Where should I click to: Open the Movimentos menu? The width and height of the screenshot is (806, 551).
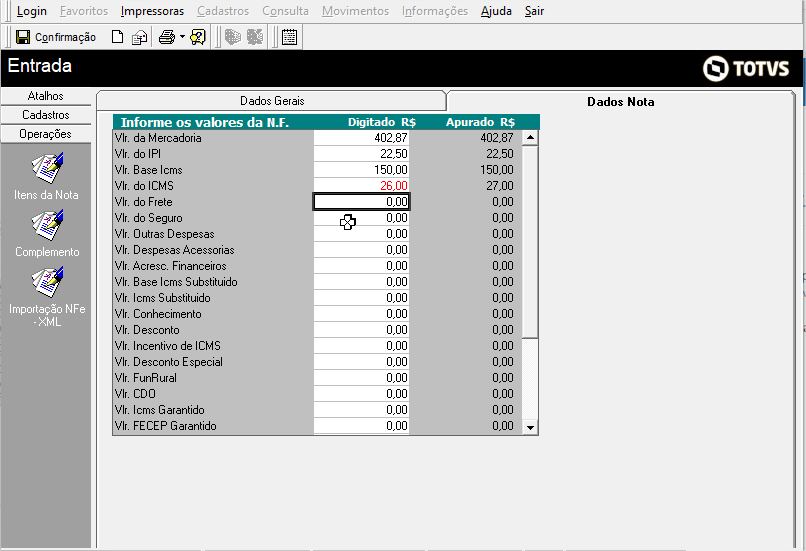(355, 11)
